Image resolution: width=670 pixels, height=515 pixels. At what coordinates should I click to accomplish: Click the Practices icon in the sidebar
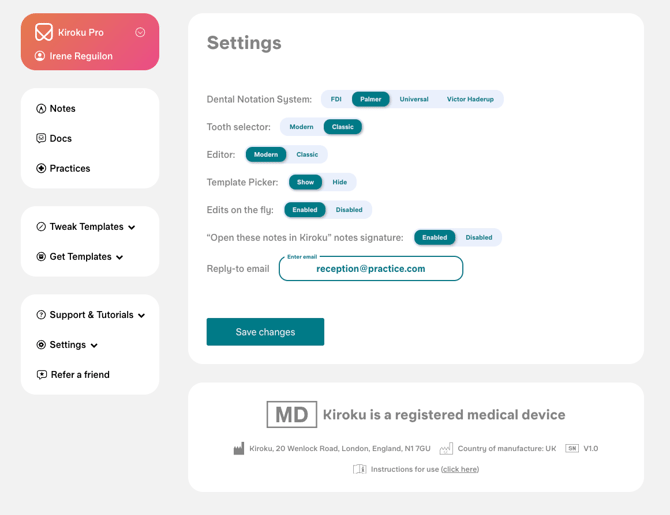(x=41, y=168)
